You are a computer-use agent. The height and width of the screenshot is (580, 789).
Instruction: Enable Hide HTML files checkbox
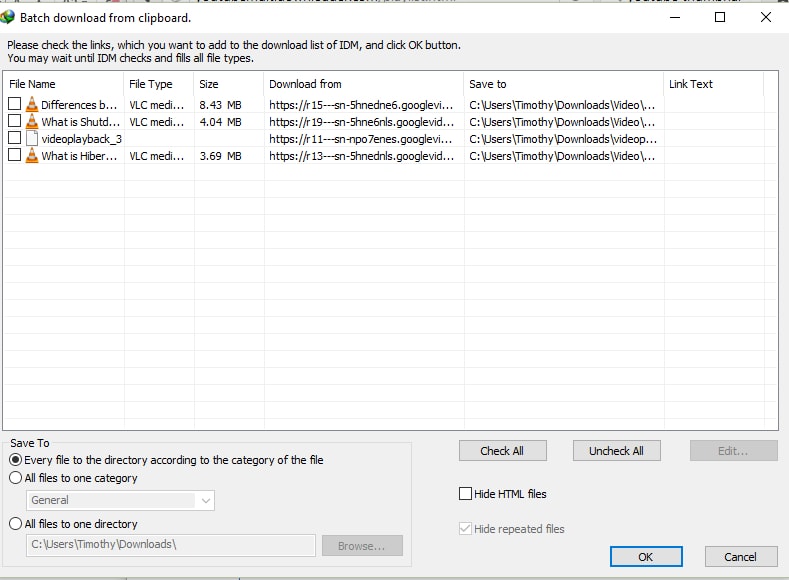(x=465, y=493)
